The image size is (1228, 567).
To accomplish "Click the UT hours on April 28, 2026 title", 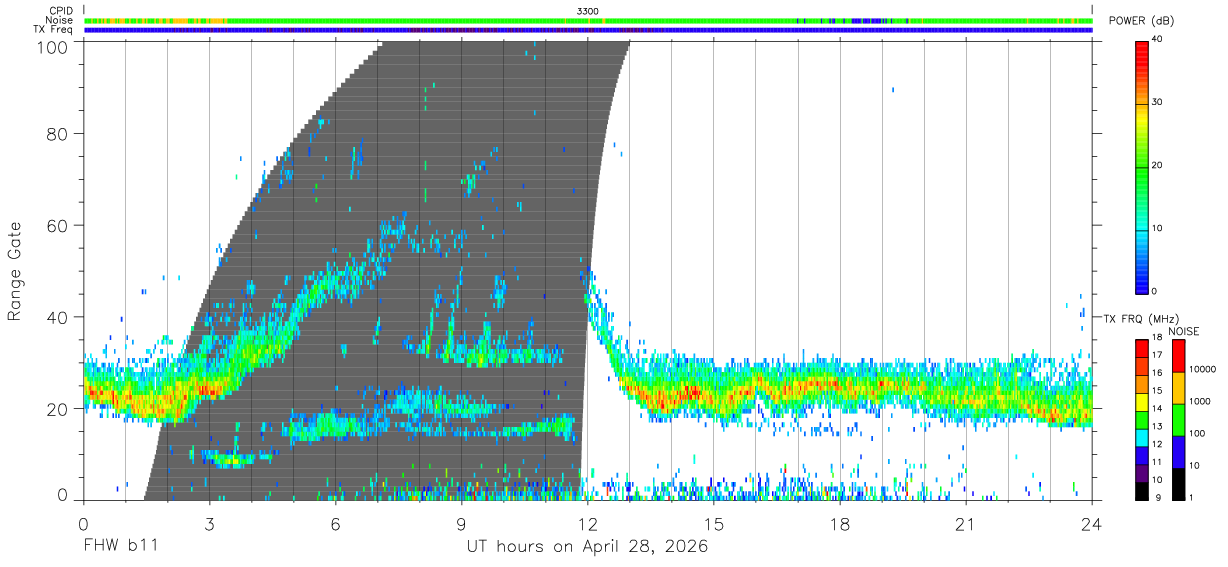I will pos(587,547).
